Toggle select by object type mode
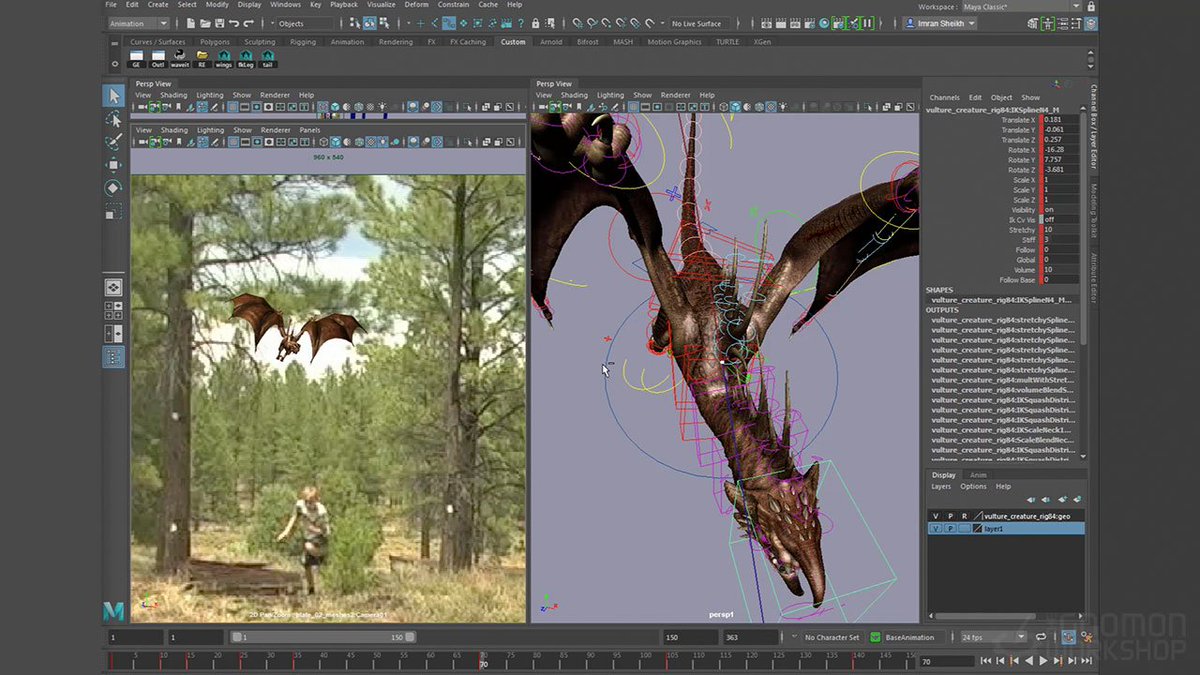Screen dimensions: 1200x675 371,23
